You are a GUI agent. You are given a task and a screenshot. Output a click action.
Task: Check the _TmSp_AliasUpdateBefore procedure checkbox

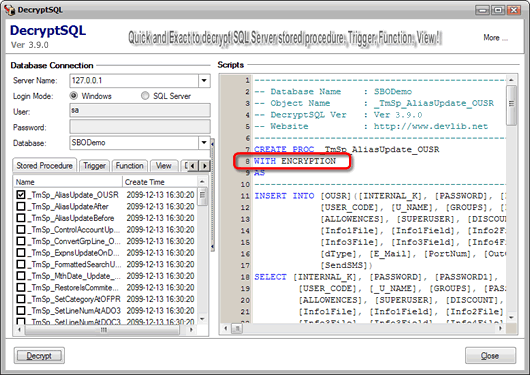point(21,218)
